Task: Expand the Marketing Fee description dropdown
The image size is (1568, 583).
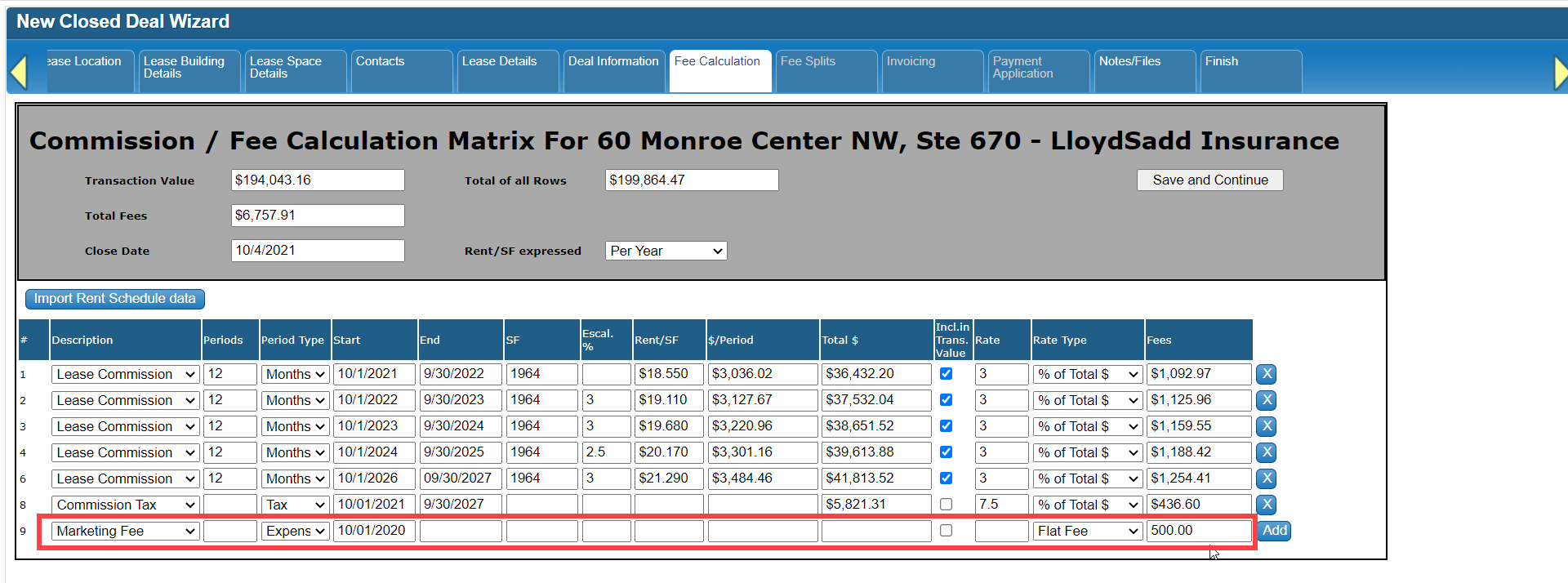Action: [x=125, y=531]
